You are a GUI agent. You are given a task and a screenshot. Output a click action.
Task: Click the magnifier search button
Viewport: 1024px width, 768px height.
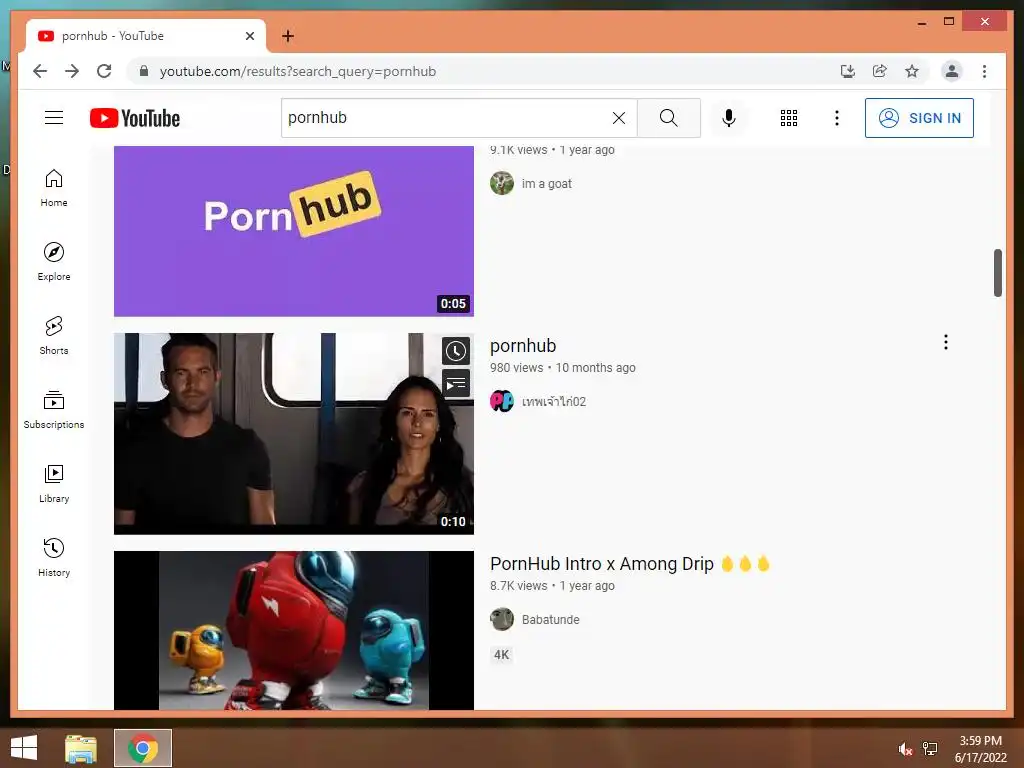(668, 118)
